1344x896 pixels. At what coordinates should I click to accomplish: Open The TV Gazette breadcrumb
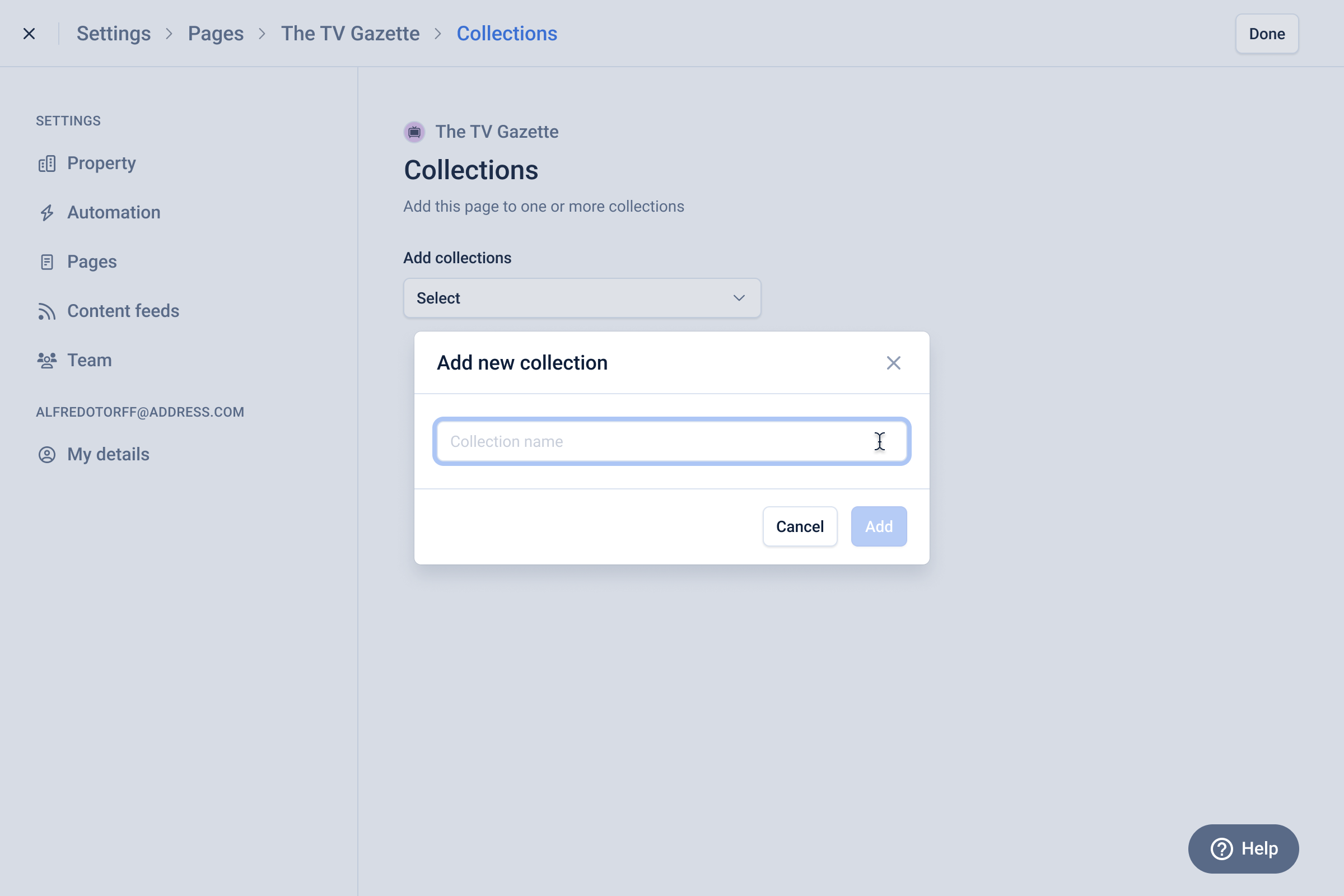click(349, 34)
